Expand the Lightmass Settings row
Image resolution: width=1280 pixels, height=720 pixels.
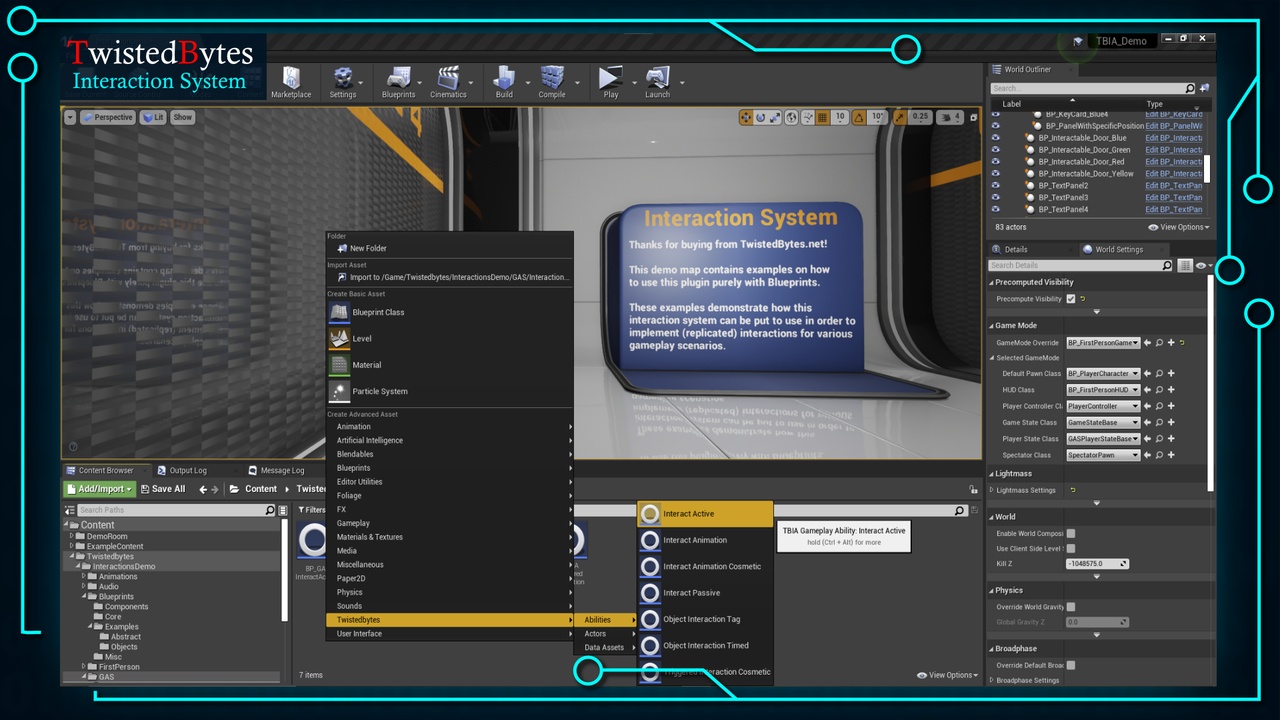tap(992, 490)
